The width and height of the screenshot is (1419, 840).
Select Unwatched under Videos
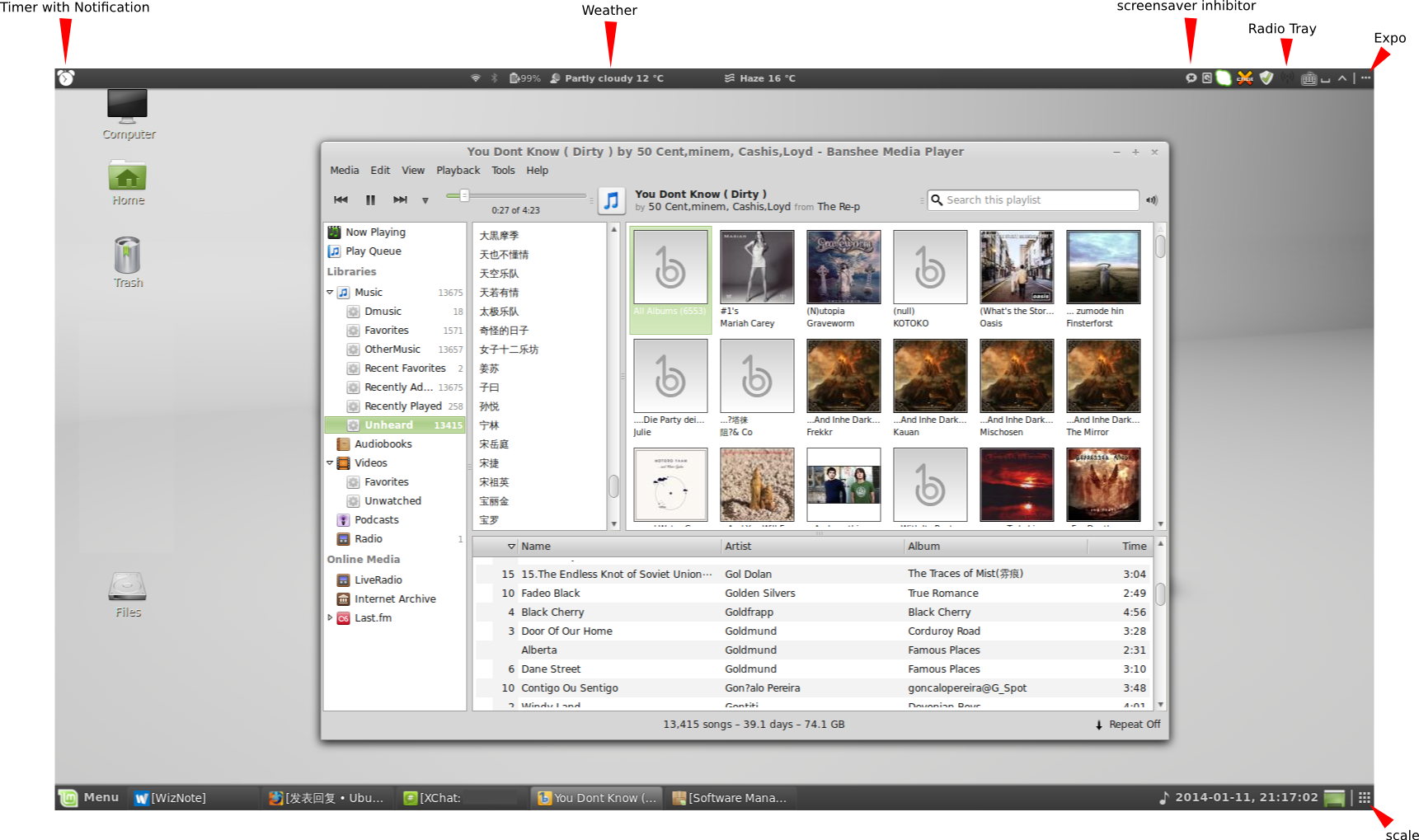point(395,501)
